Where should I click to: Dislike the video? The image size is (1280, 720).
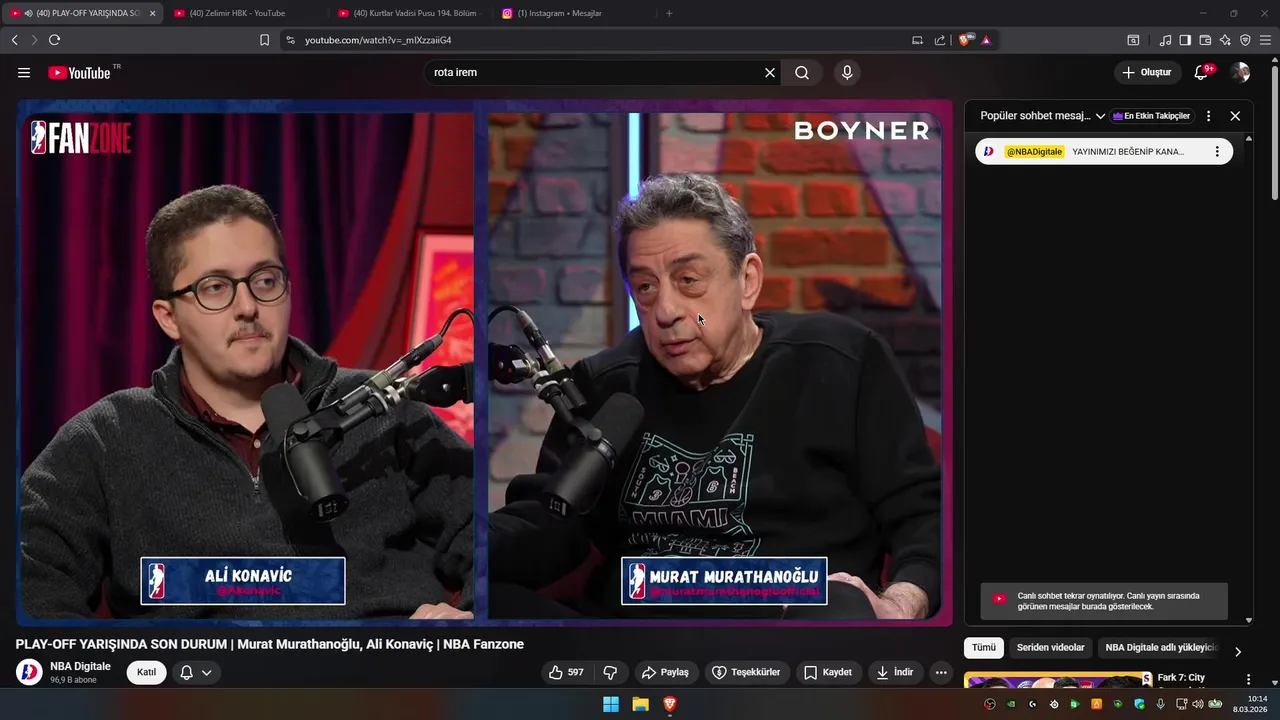[x=610, y=672]
